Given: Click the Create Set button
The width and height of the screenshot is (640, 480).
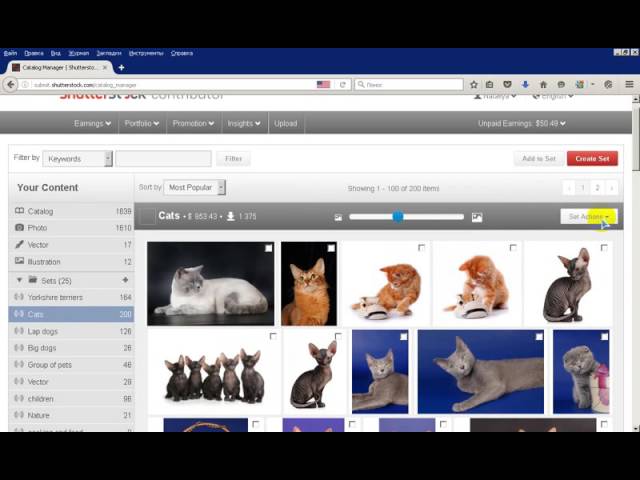Looking at the screenshot, I should (x=592, y=158).
